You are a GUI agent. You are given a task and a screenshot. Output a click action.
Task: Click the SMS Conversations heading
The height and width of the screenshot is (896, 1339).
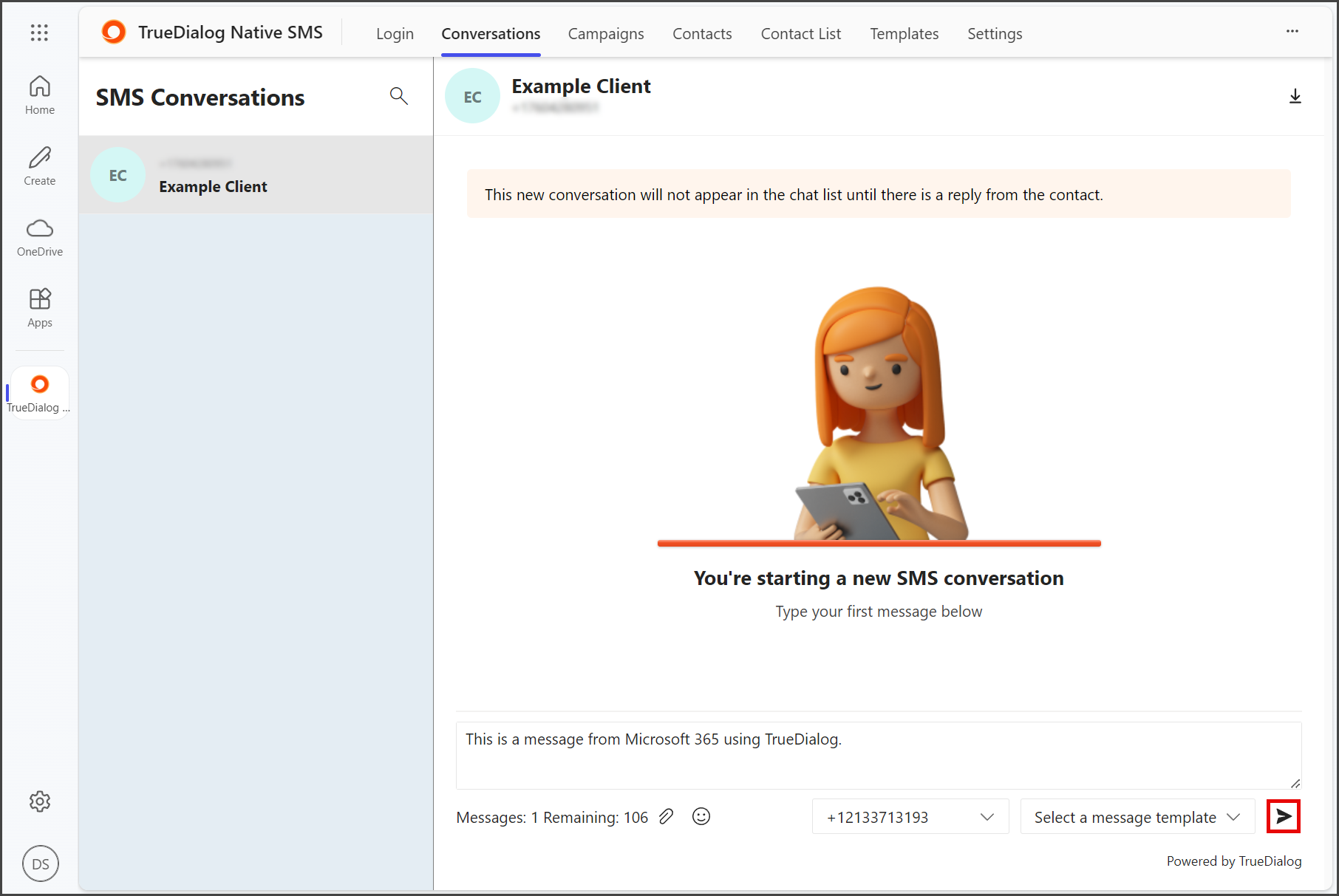(200, 98)
